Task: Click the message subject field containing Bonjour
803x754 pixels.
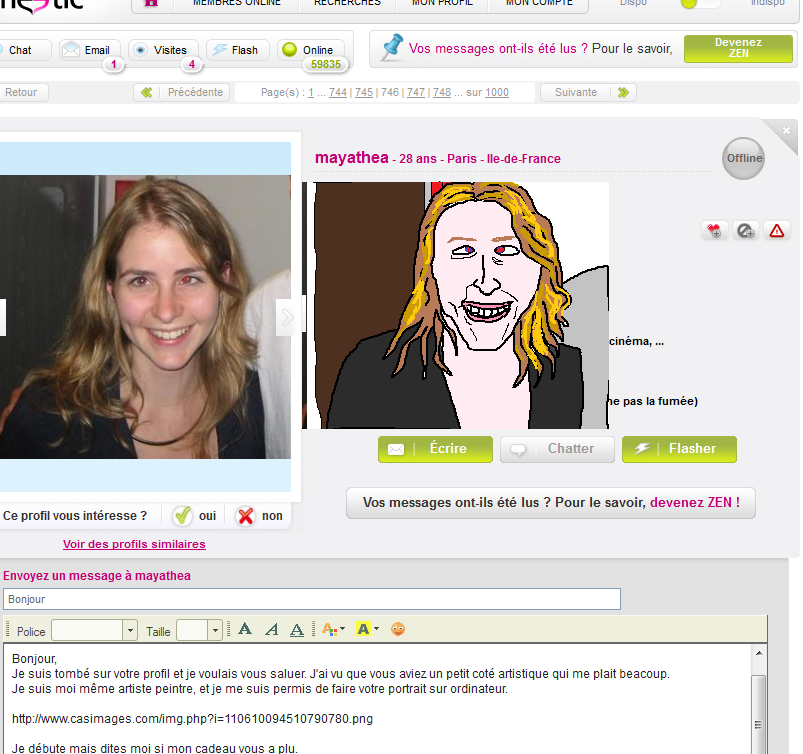Action: click(311, 599)
